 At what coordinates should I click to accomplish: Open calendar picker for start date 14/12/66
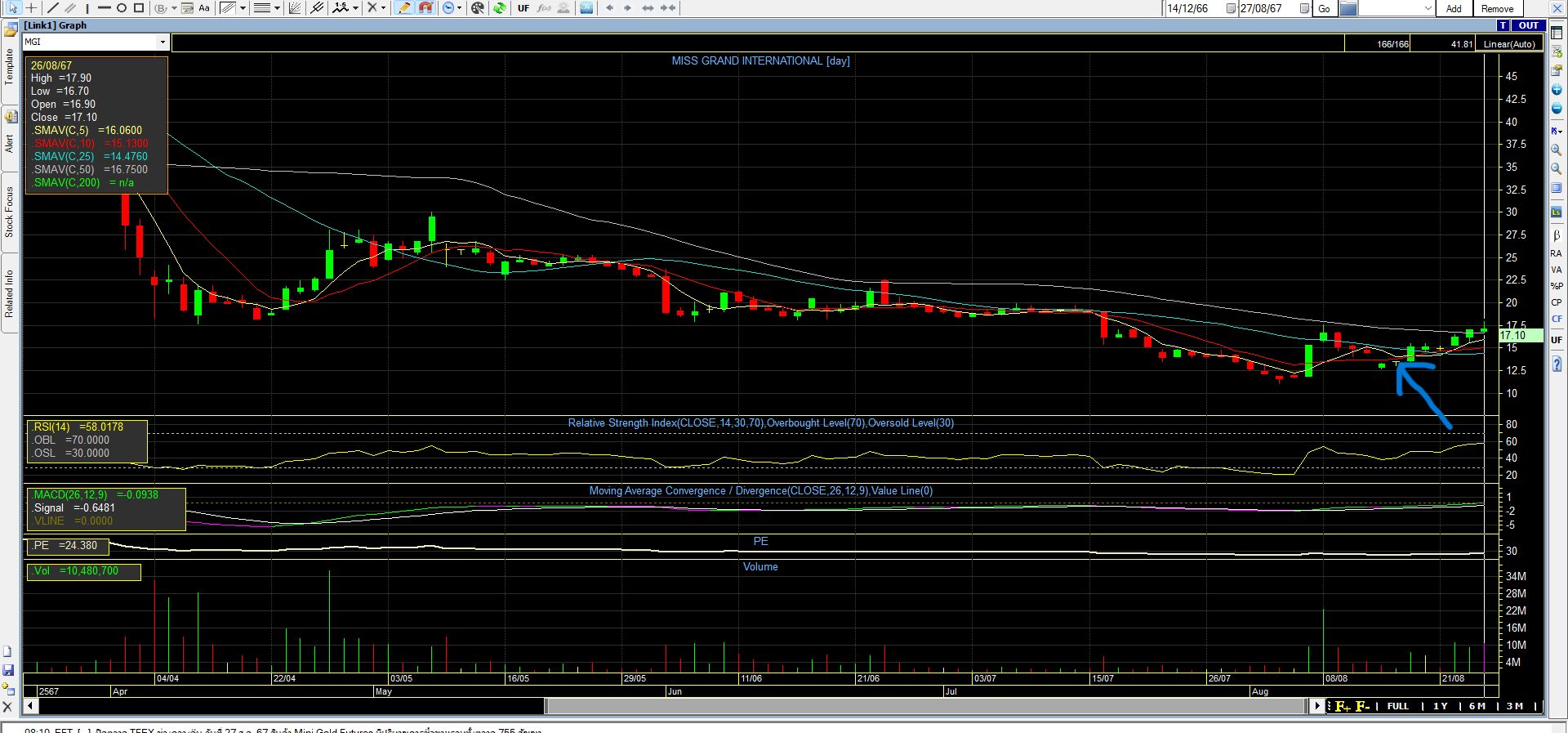(1231, 8)
